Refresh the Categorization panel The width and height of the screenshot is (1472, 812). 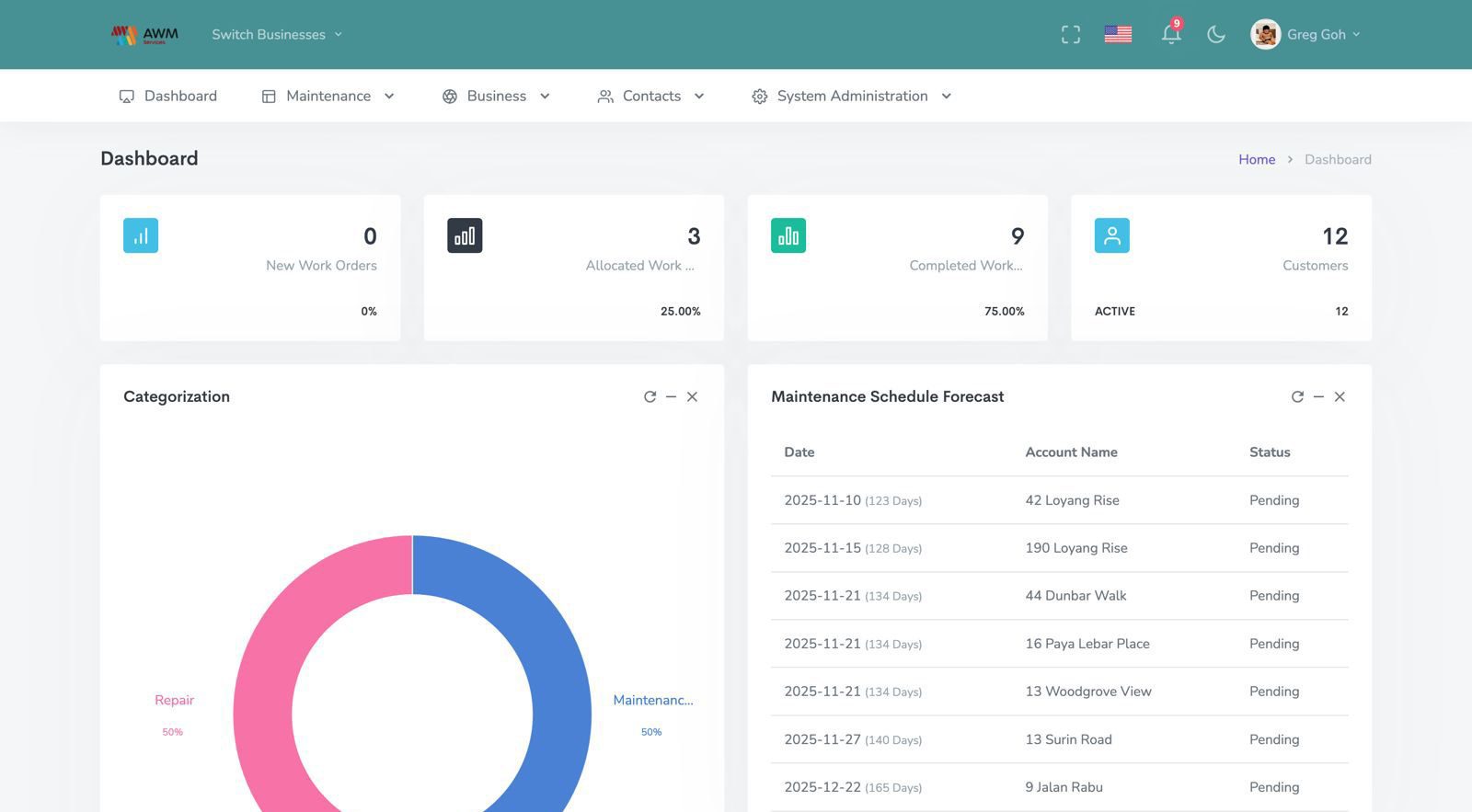[650, 396]
